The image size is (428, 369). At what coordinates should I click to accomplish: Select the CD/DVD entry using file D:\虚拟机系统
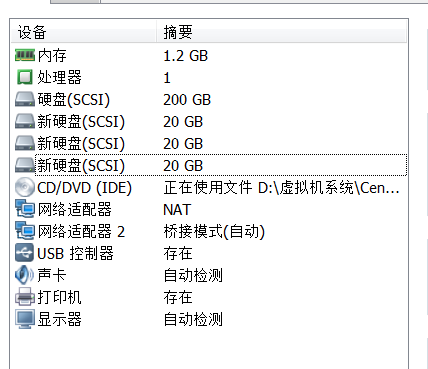(x=209, y=187)
